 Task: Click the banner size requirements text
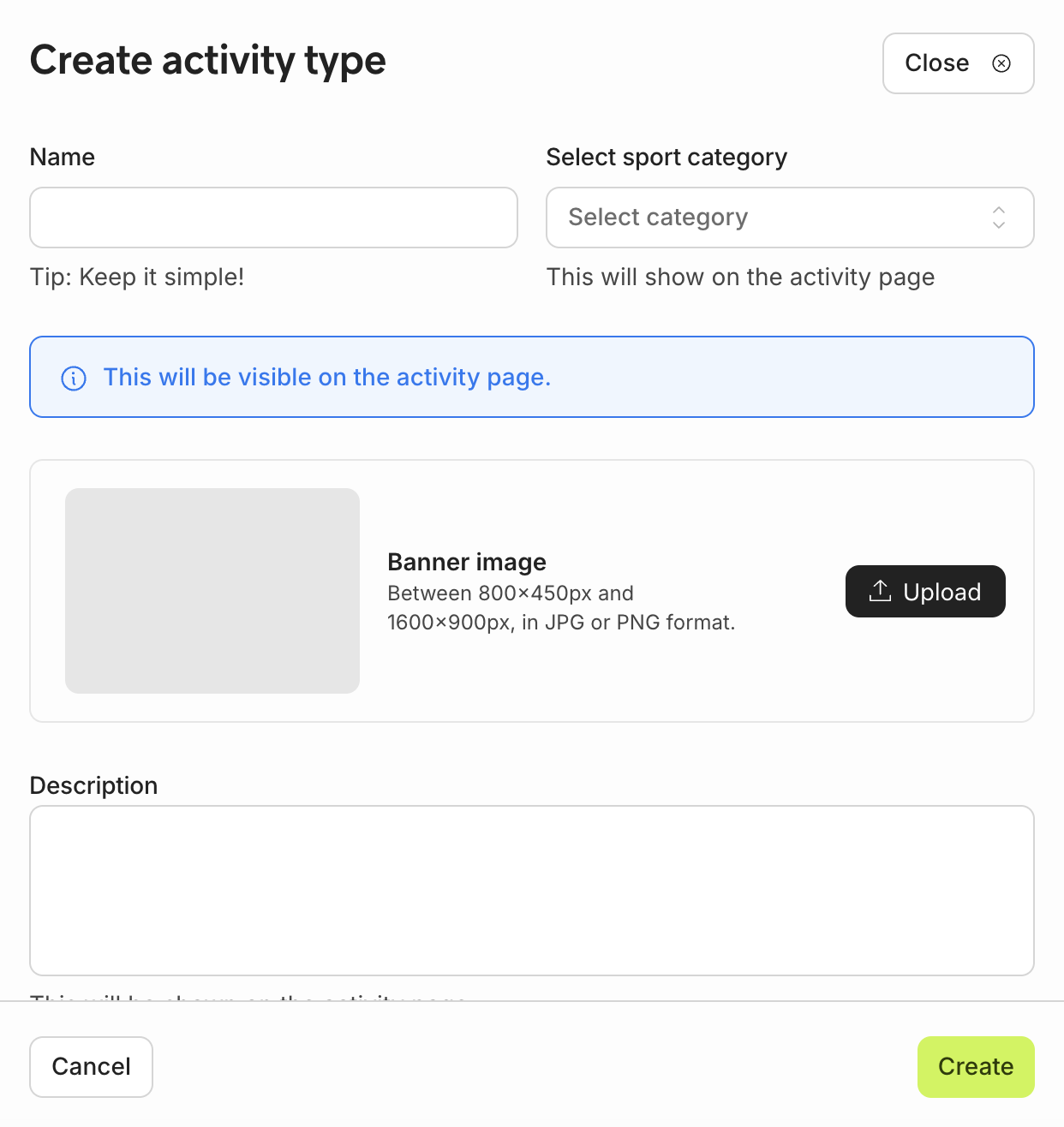(x=560, y=608)
